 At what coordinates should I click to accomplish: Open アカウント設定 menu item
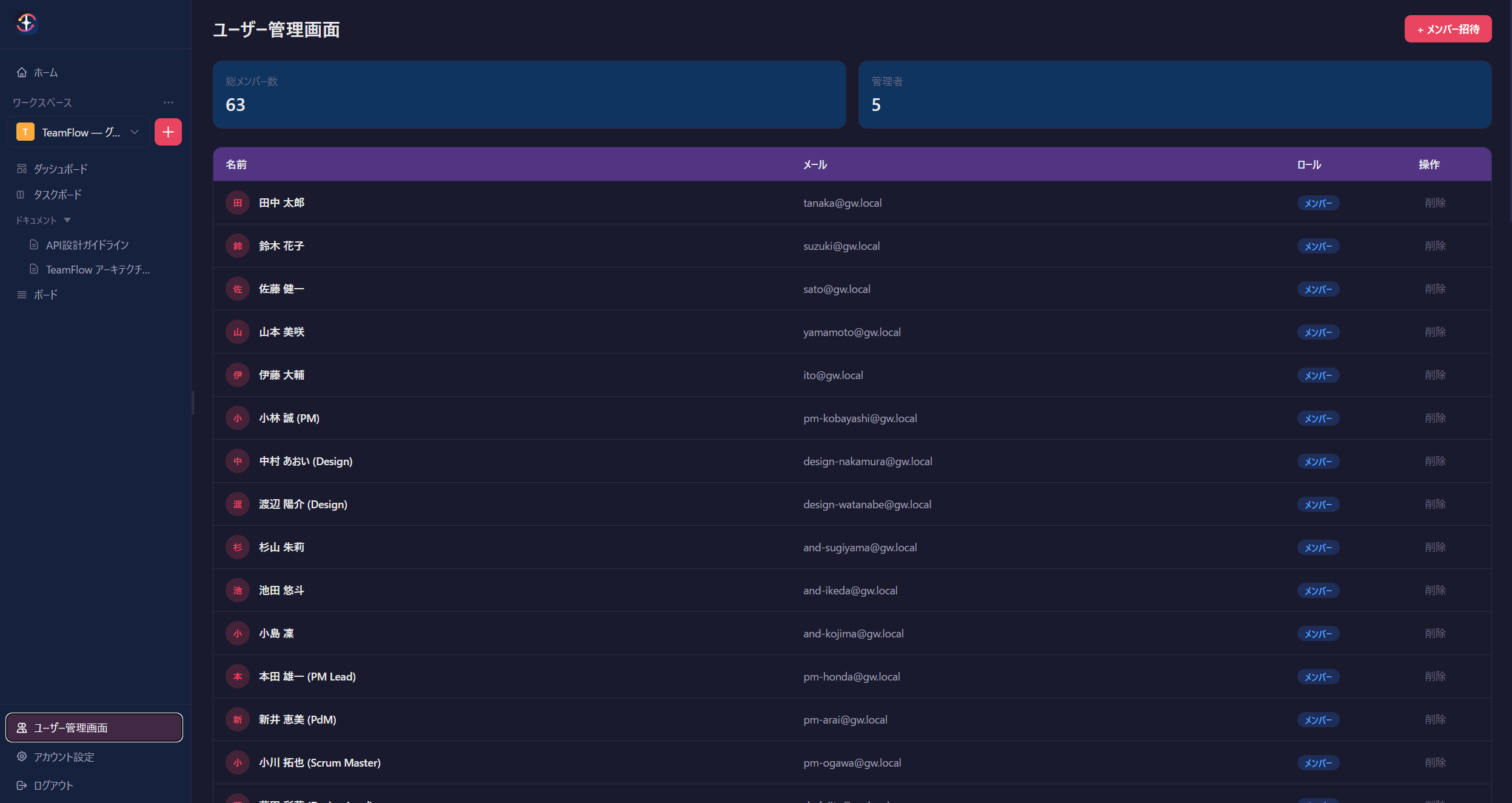(96, 756)
